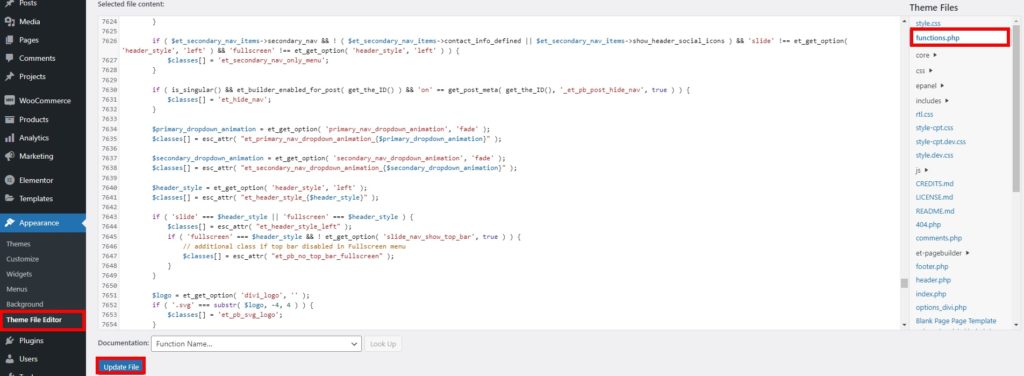
Task: Click the Media library icon in the sidebar
Action: pyautogui.click(x=9, y=22)
